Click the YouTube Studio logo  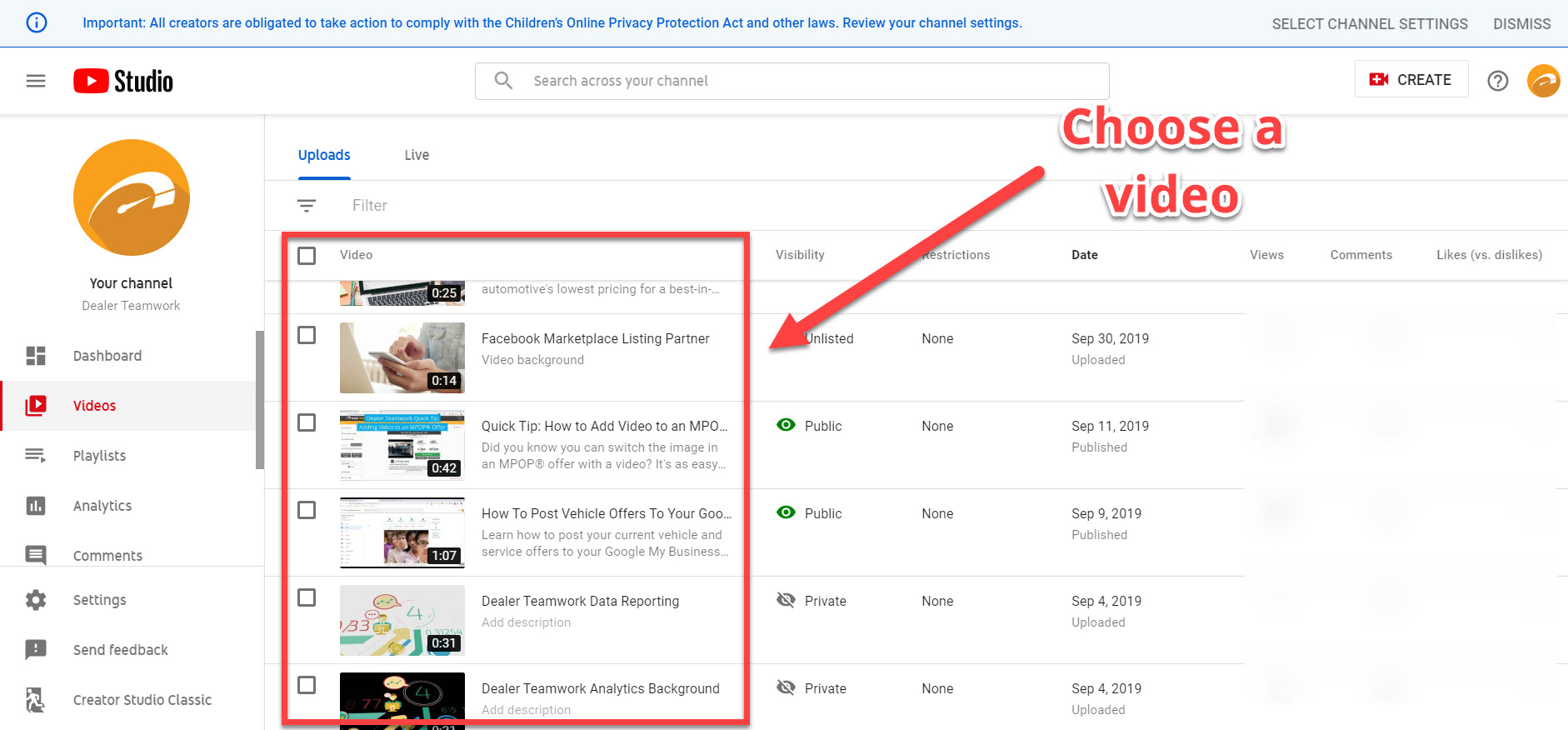[x=123, y=81]
